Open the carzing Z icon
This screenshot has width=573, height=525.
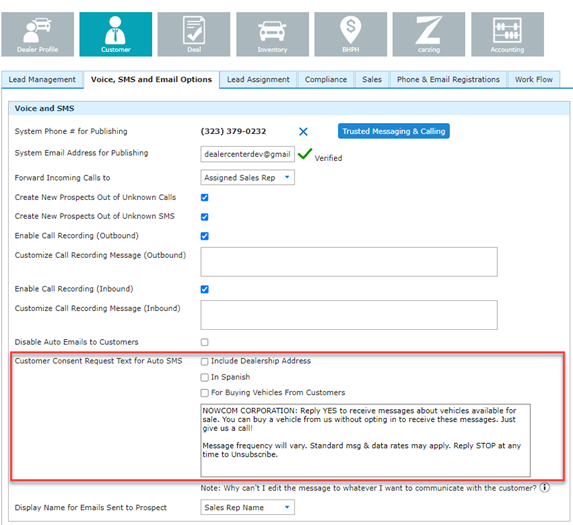coord(429,34)
